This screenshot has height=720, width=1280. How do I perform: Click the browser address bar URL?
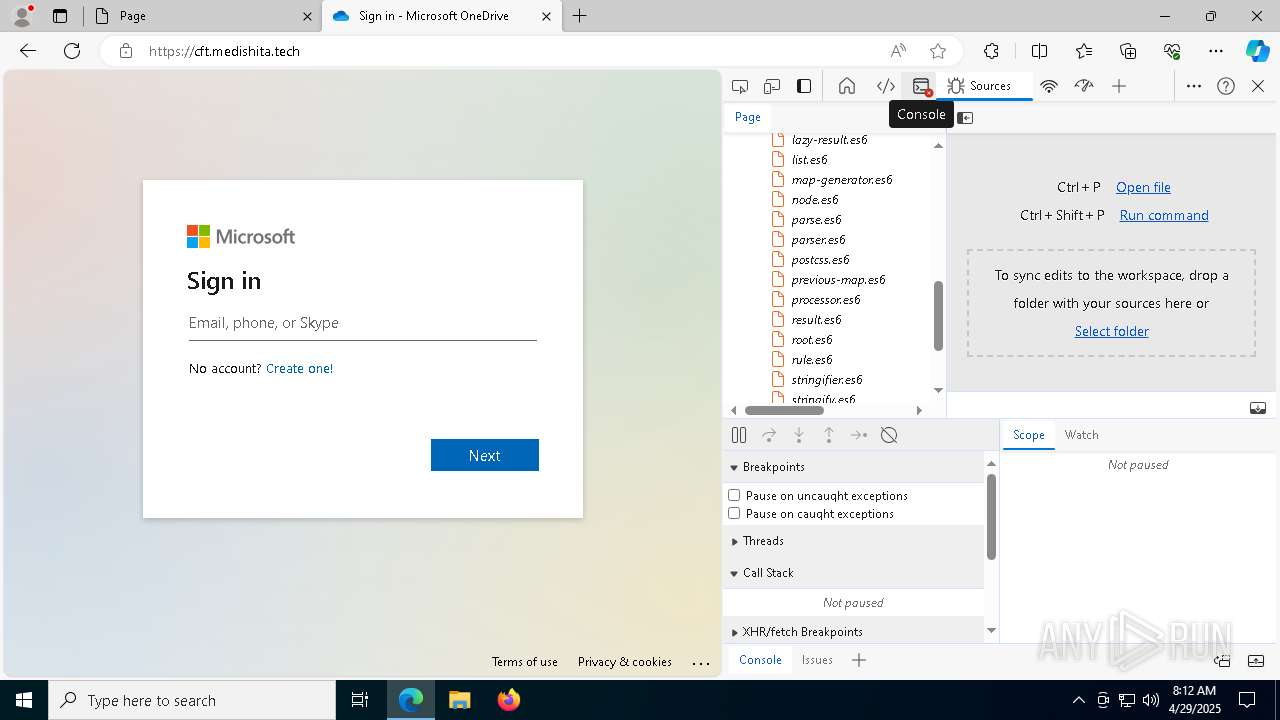(x=224, y=51)
